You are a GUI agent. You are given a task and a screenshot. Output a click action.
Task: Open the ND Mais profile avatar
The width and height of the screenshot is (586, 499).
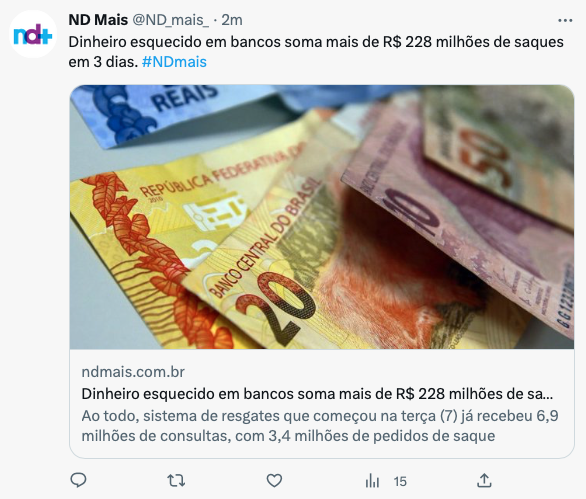[33, 34]
